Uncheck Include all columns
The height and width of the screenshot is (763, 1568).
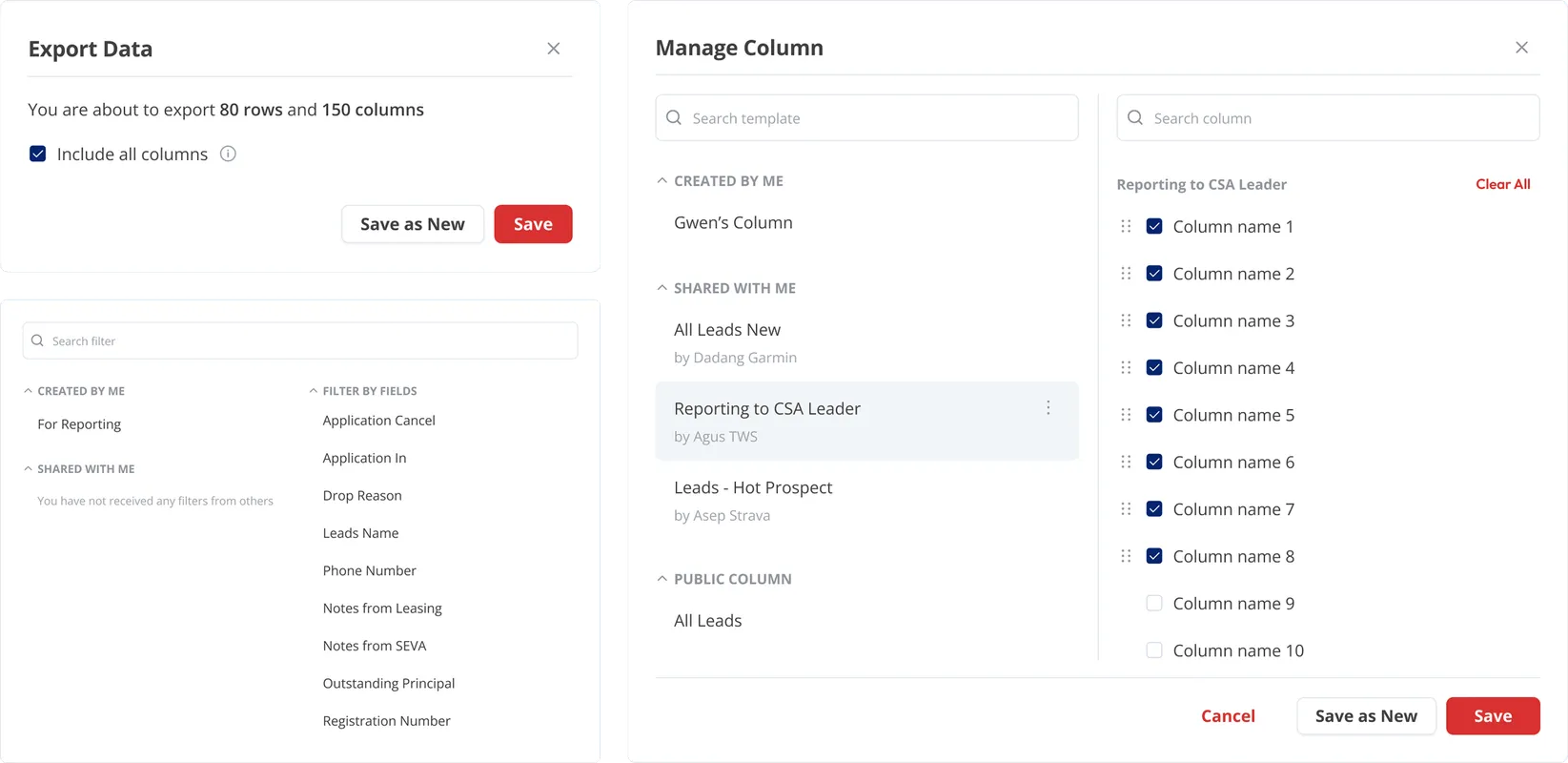click(38, 154)
